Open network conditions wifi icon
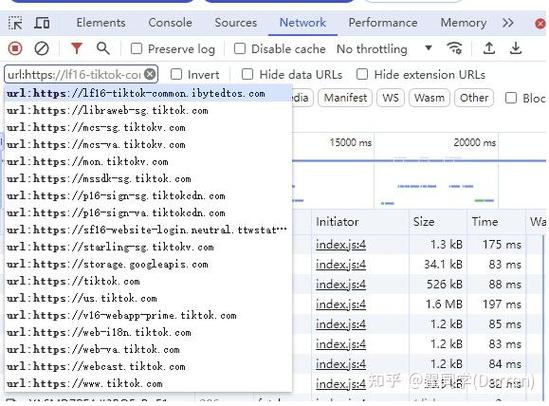549x406 pixels. 455,48
